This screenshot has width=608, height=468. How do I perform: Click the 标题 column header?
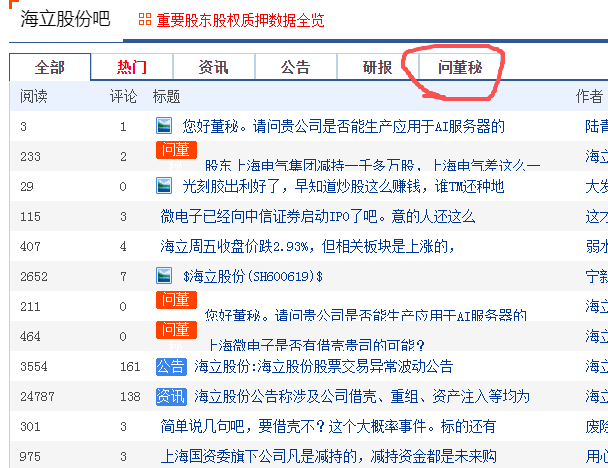click(166, 96)
